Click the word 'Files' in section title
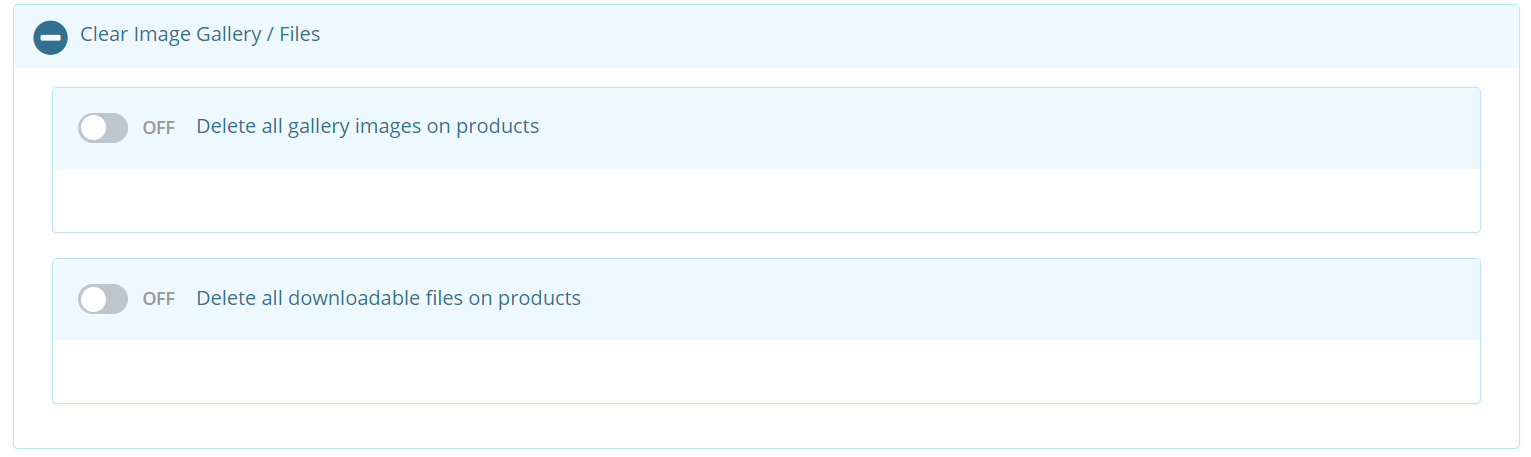 click(300, 35)
